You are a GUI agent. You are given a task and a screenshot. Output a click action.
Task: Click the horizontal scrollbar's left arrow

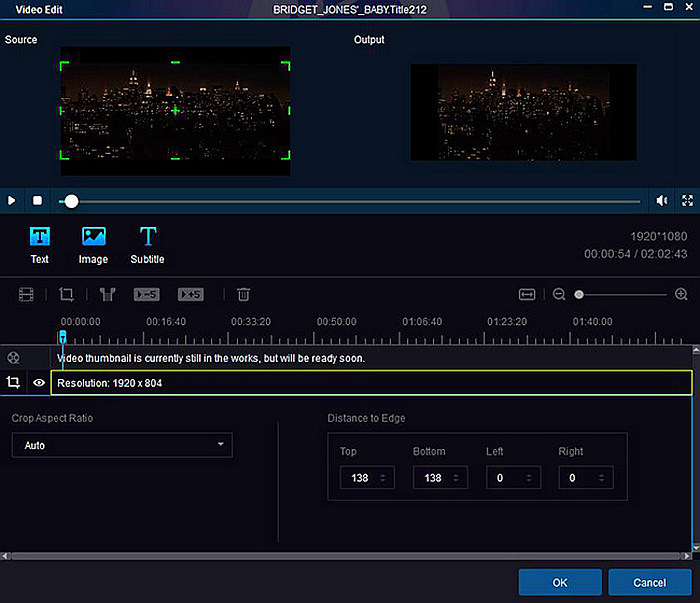(4, 556)
